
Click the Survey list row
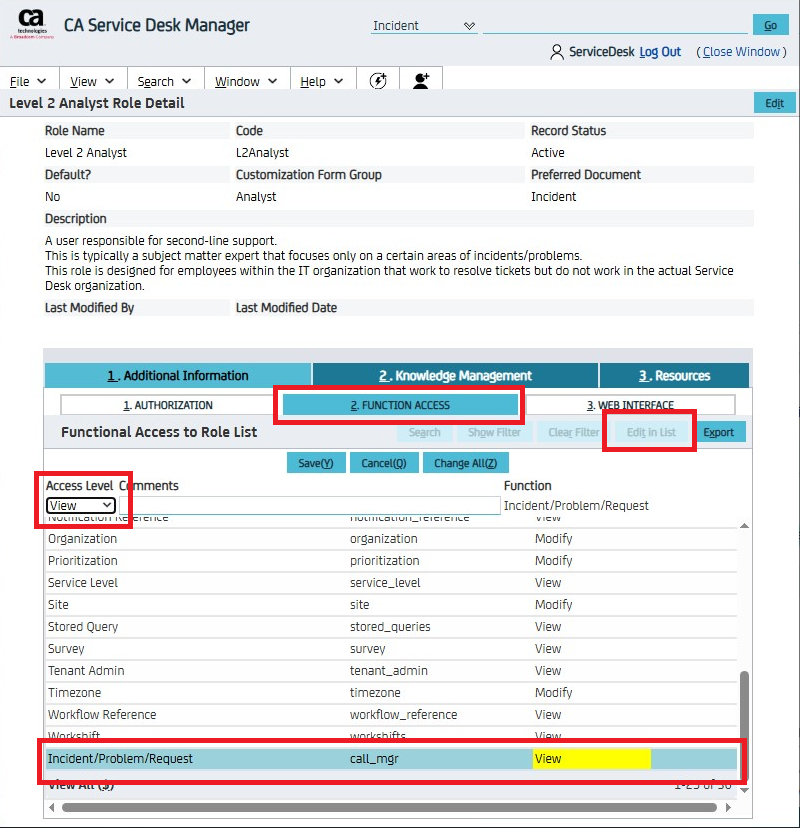(391, 648)
